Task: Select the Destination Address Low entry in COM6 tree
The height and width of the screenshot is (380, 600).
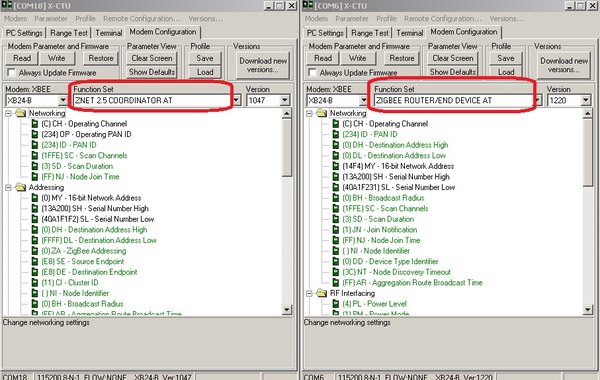Action: [394, 155]
